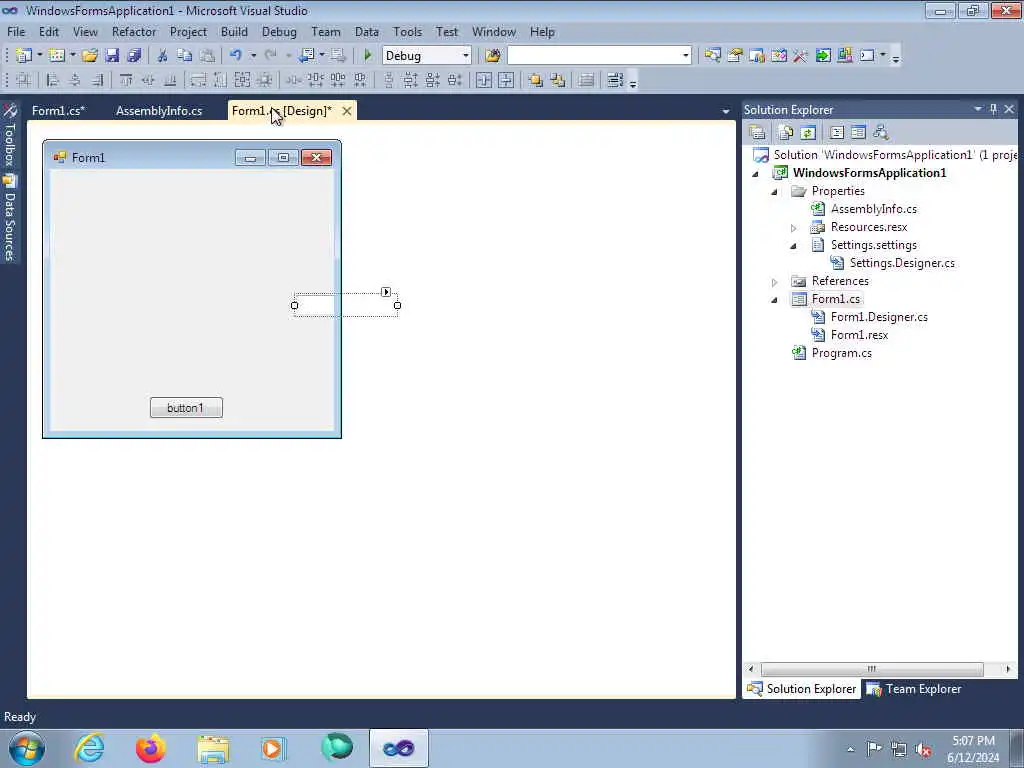This screenshot has height=768, width=1024.
Task: Switch to the Team Explorer tab
Action: click(x=914, y=689)
